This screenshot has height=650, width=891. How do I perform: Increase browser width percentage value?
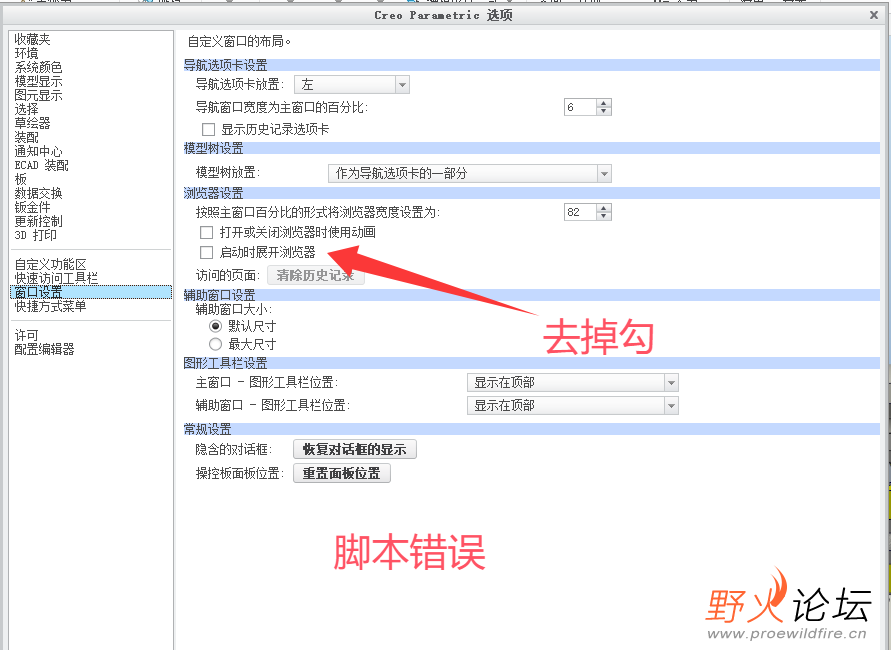[604, 208]
